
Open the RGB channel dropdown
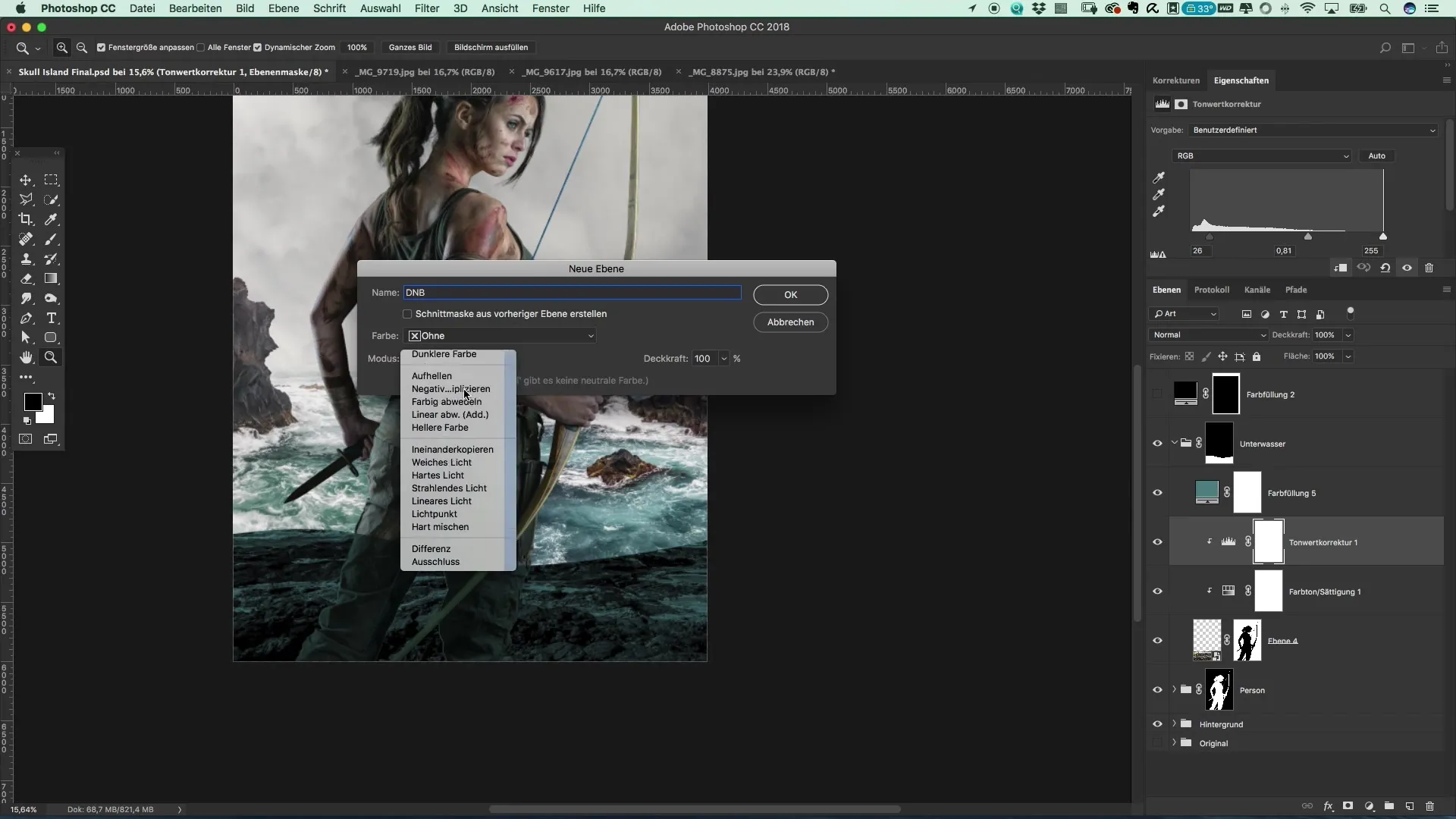click(1262, 156)
